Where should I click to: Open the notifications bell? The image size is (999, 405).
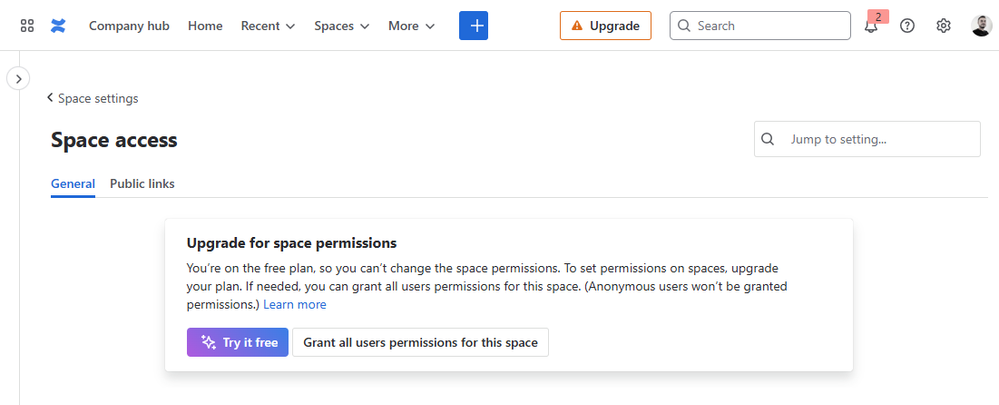point(871,26)
